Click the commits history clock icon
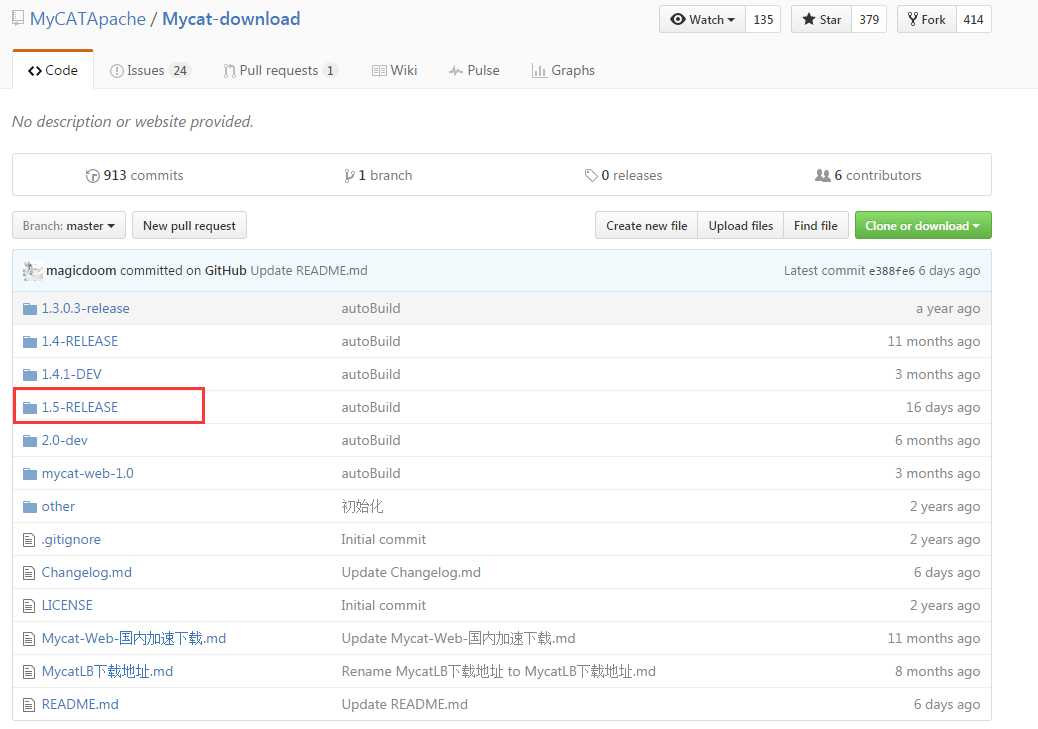Screen dimensions: 1038x729 (93, 176)
